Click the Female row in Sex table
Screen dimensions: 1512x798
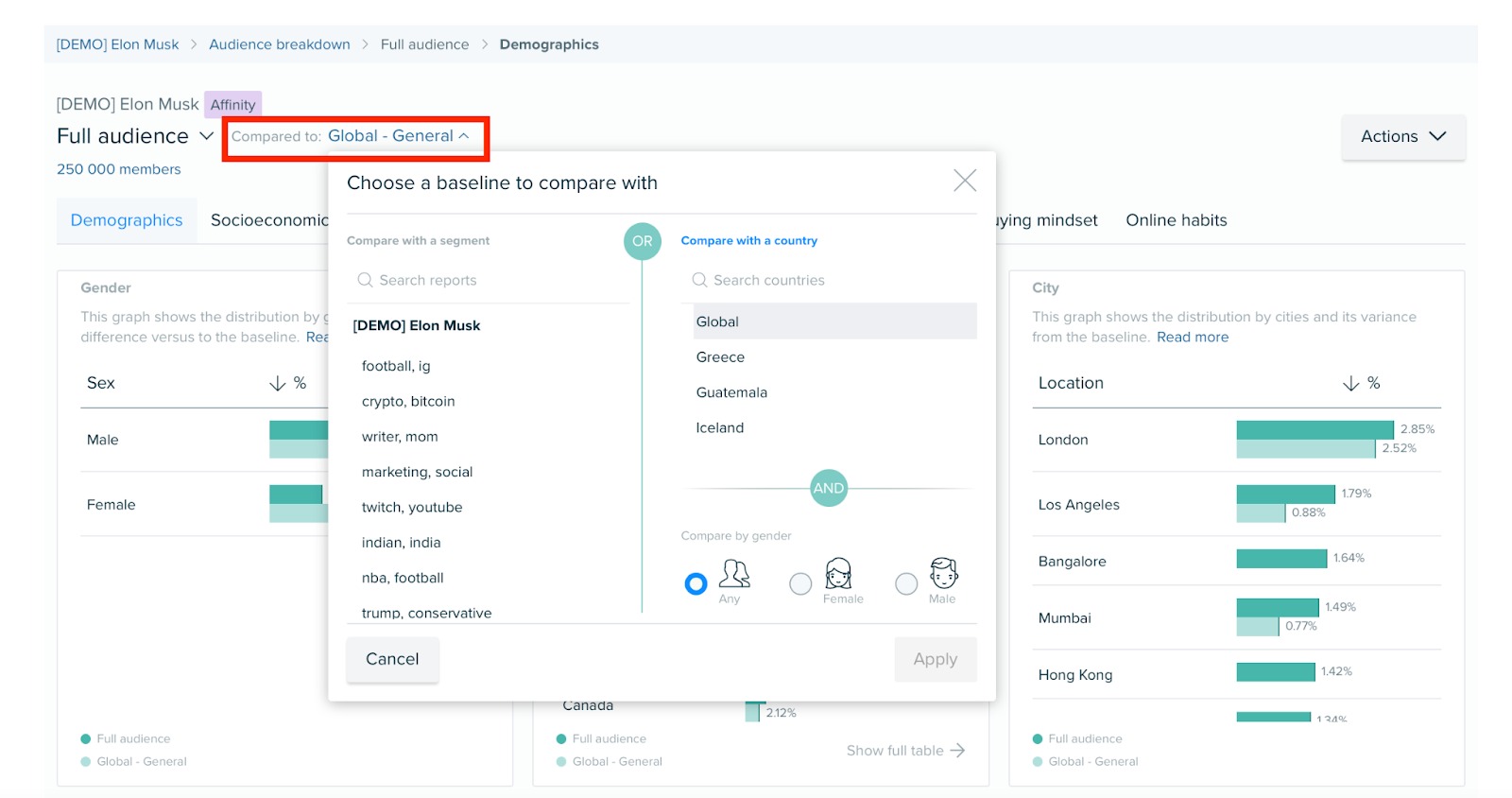pos(204,504)
